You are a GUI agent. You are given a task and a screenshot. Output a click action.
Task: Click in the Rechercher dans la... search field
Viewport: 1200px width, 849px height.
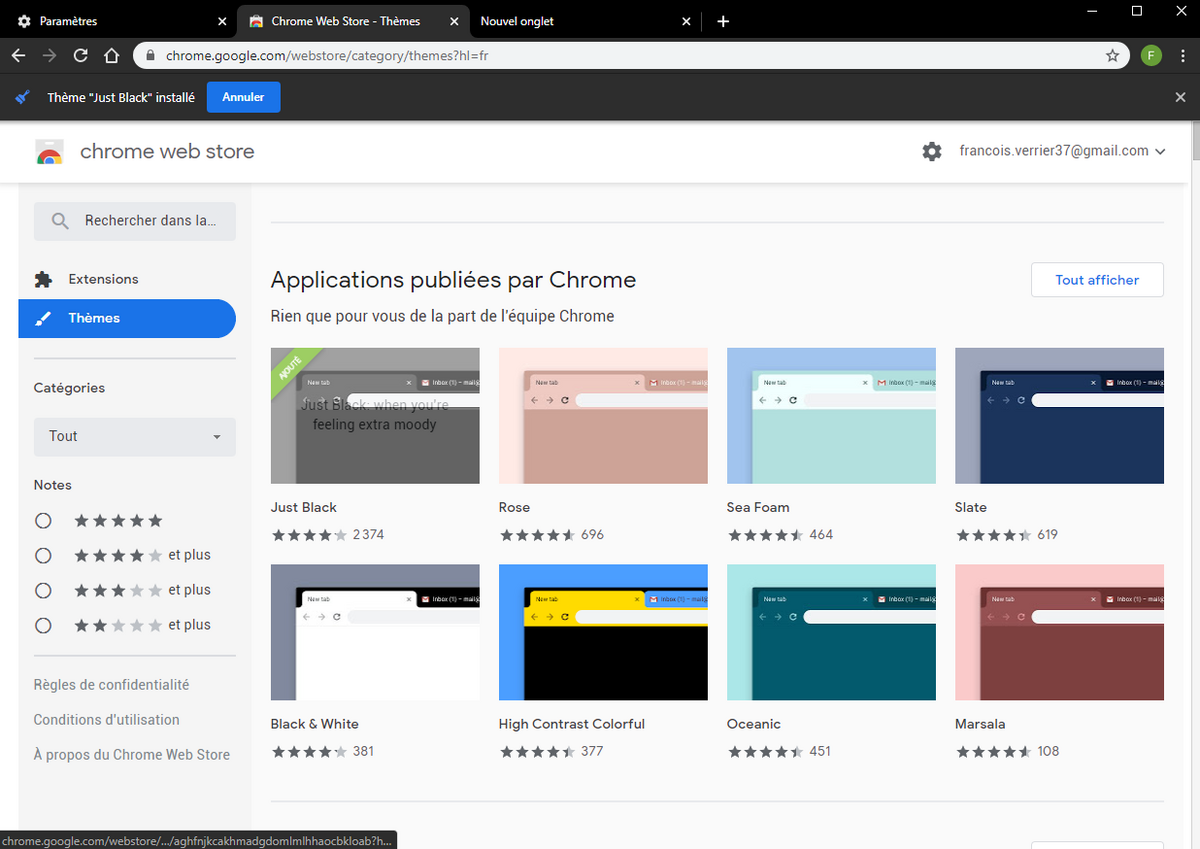click(x=135, y=221)
